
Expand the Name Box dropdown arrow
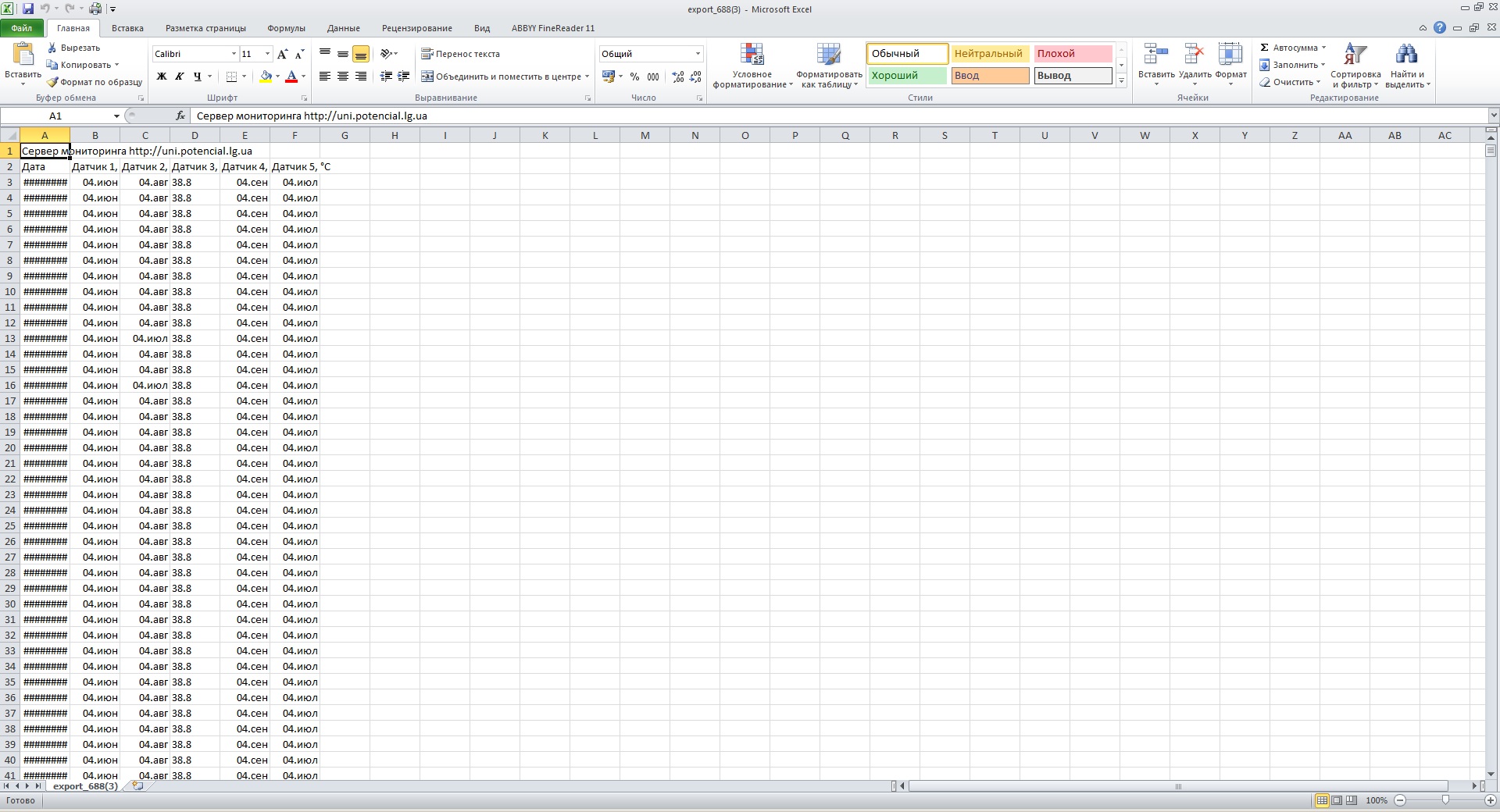(116, 116)
